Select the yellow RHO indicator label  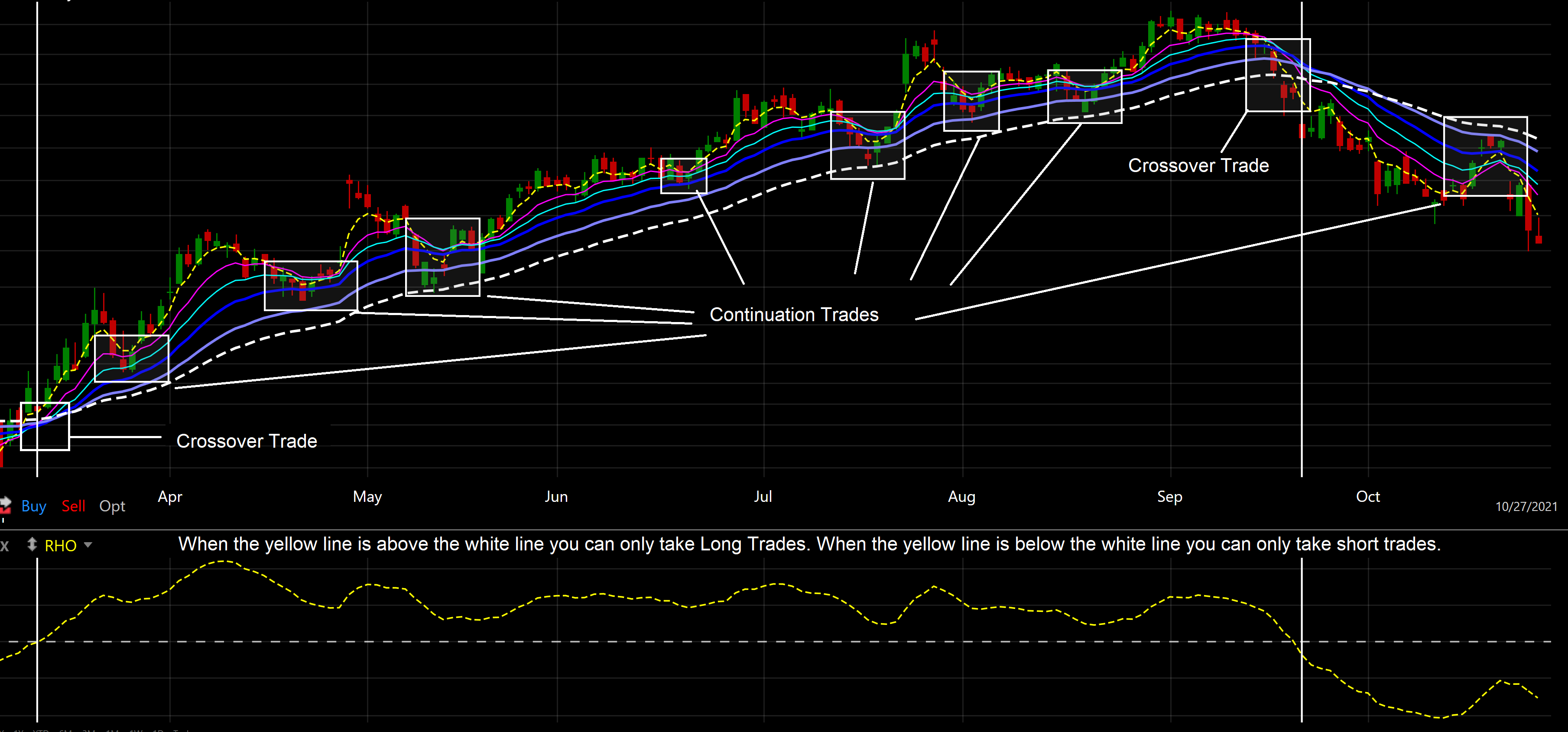[60, 546]
